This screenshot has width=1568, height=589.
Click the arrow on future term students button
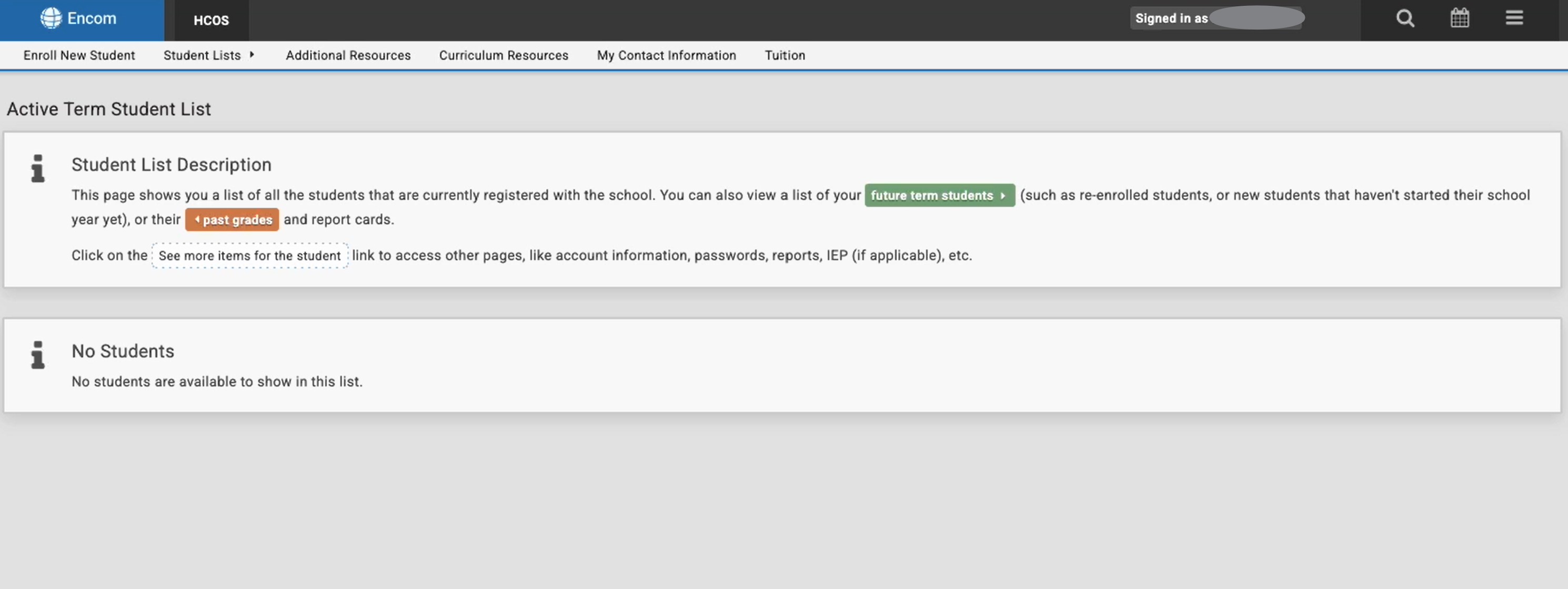tap(1002, 196)
